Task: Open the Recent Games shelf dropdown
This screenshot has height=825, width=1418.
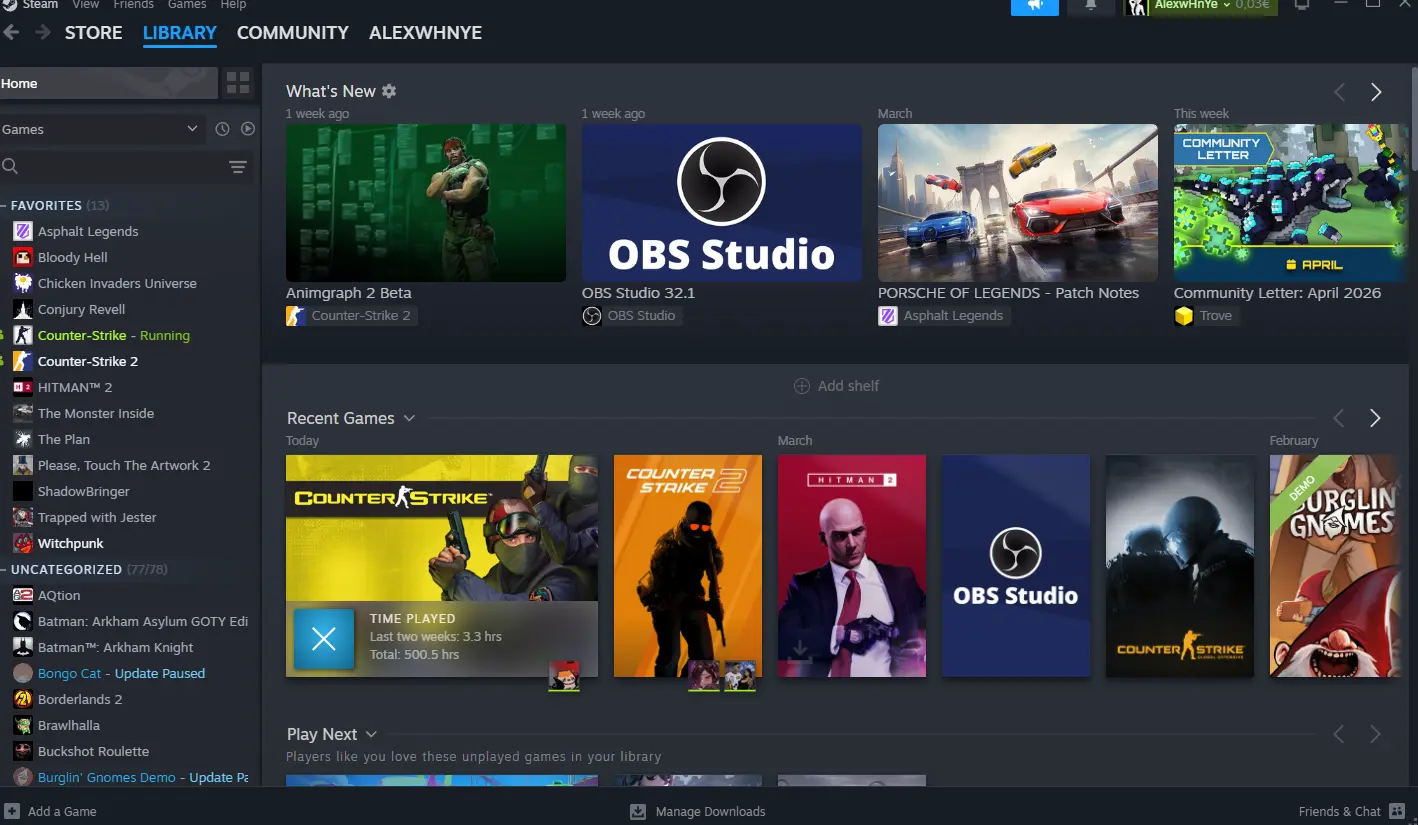Action: [409, 418]
